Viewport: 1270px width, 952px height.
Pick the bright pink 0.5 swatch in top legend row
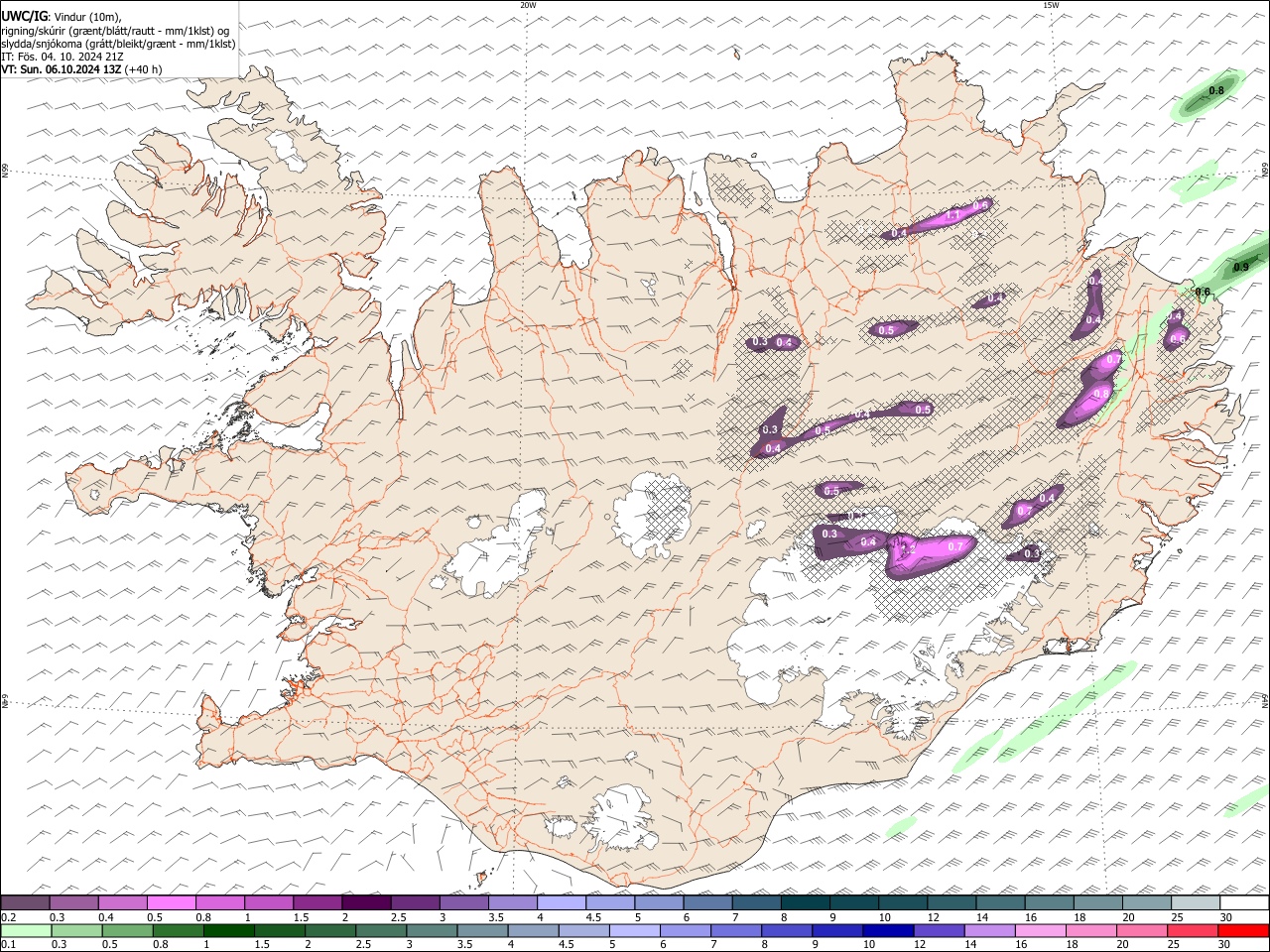coord(172,902)
